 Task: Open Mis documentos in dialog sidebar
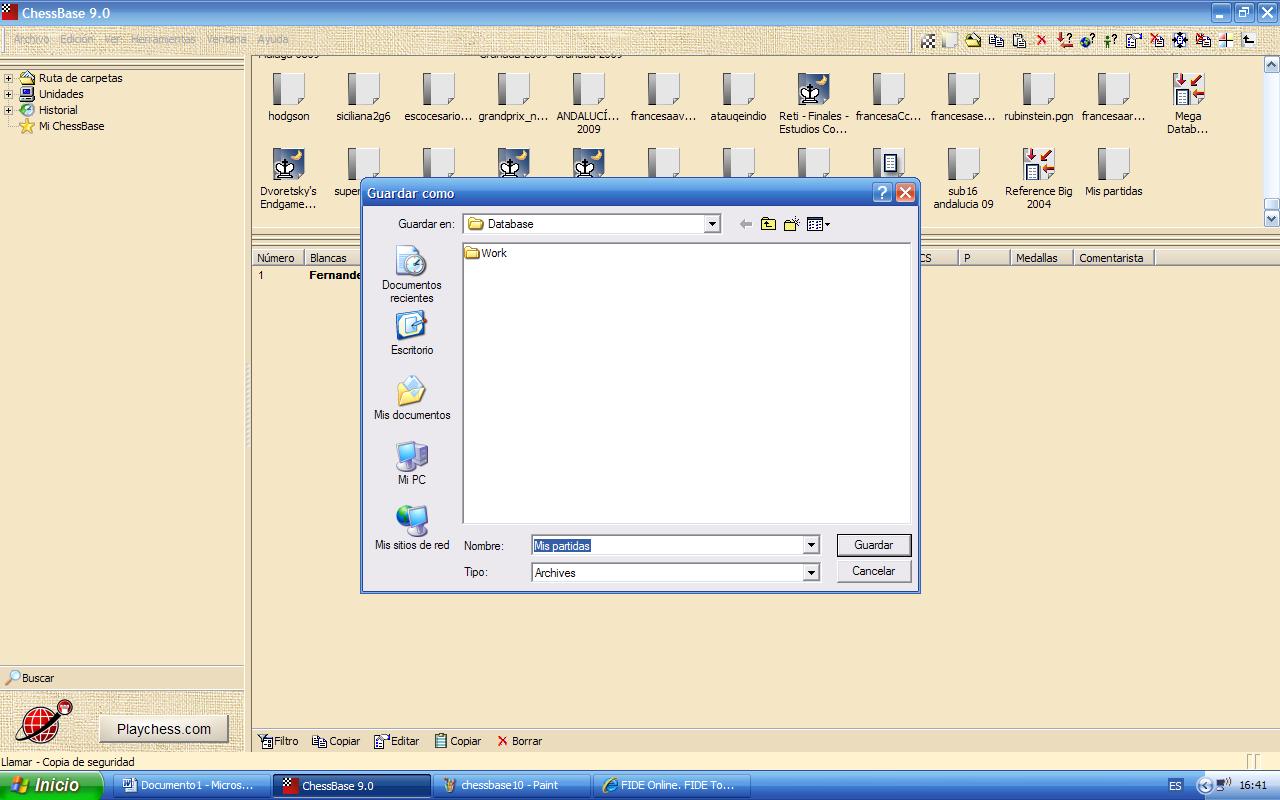point(412,398)
